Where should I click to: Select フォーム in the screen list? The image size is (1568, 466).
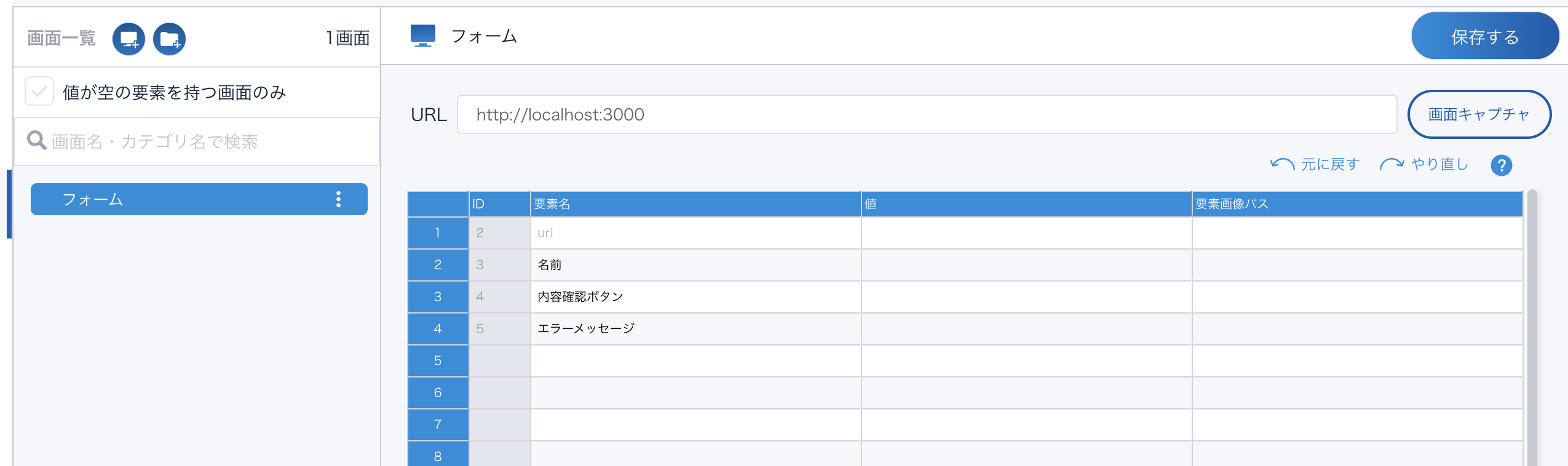tap(184, 199)
